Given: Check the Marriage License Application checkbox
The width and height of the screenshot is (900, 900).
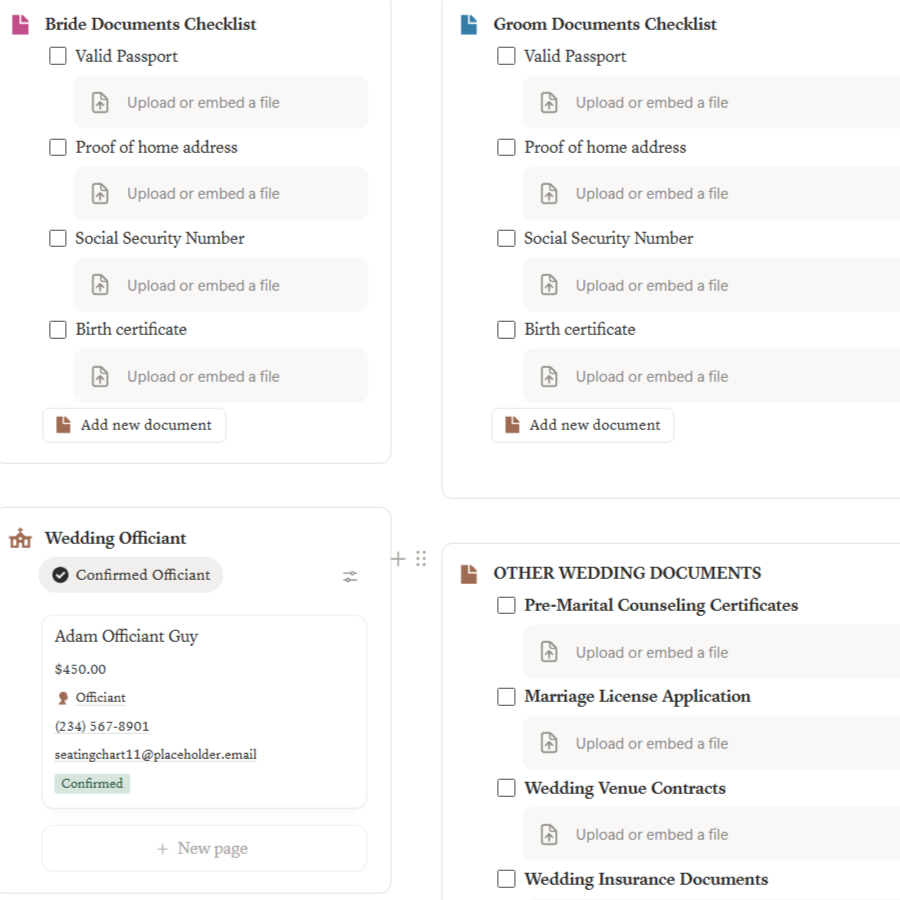Looking at the screenshot, I should tap(507, 697).
